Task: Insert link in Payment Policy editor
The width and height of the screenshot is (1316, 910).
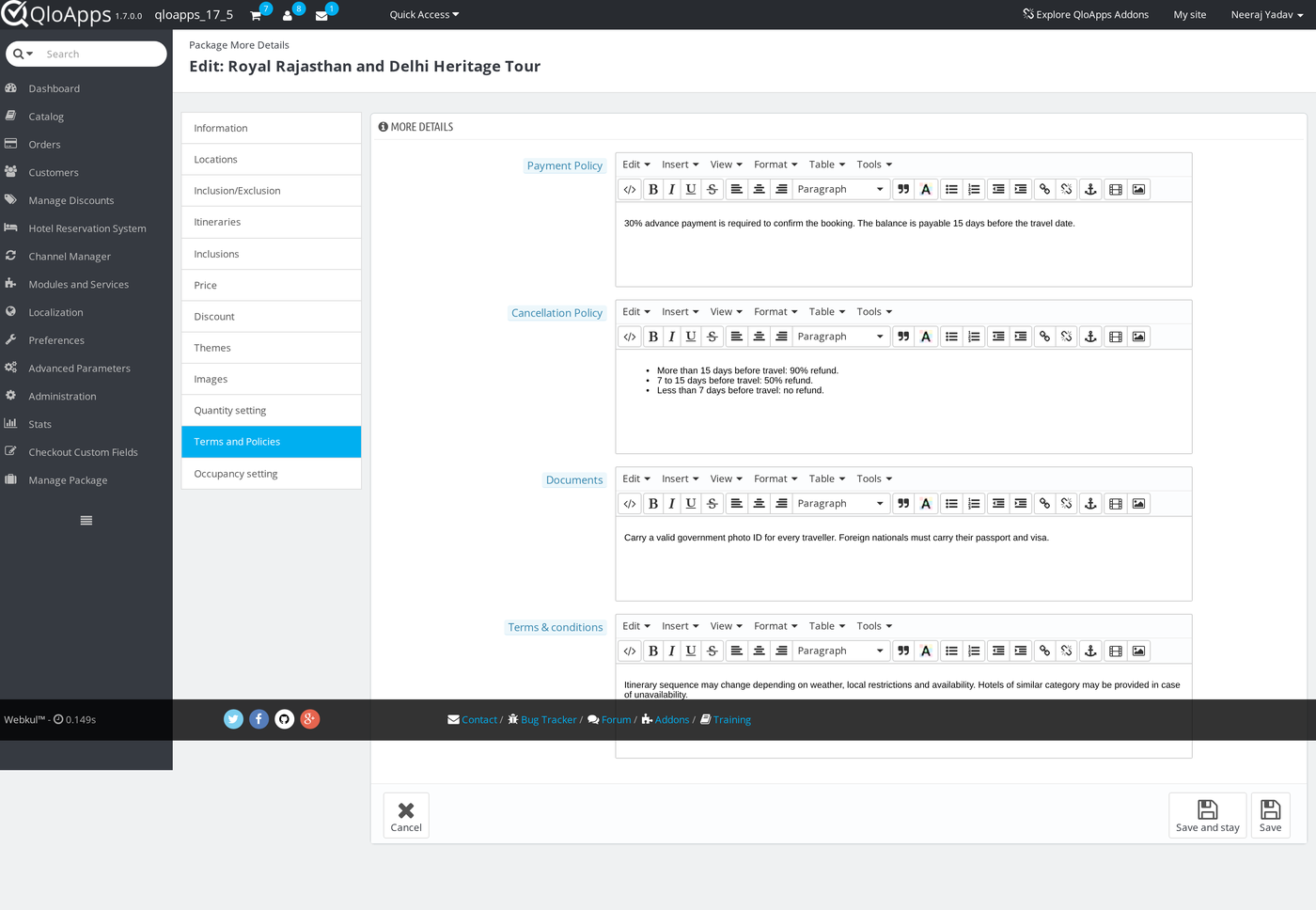Action: click(x=1044, y=189)
